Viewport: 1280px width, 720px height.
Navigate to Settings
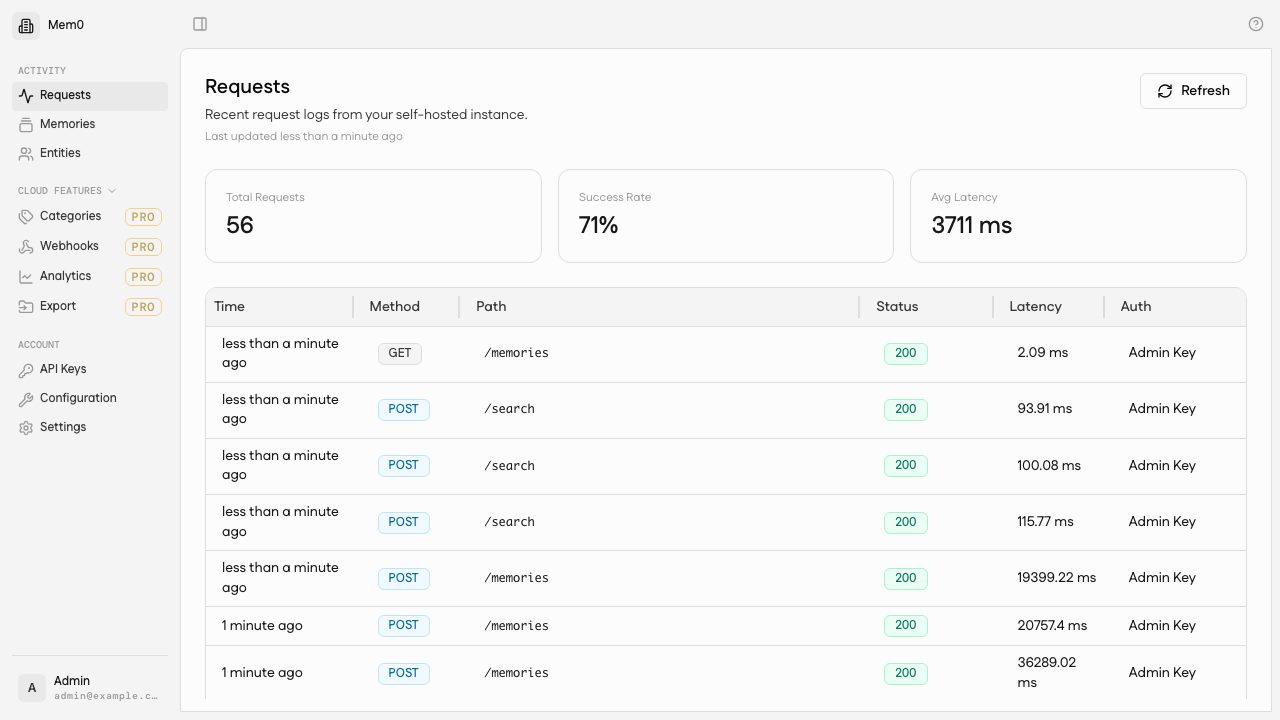[x=90, y=427]
